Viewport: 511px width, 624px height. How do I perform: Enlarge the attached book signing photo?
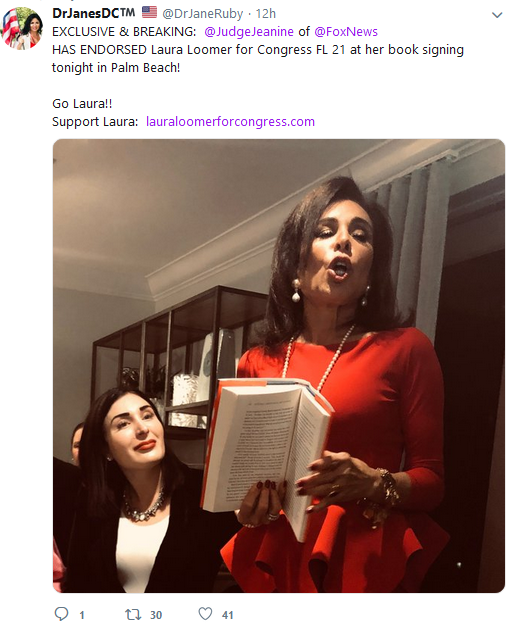[279, 366]
